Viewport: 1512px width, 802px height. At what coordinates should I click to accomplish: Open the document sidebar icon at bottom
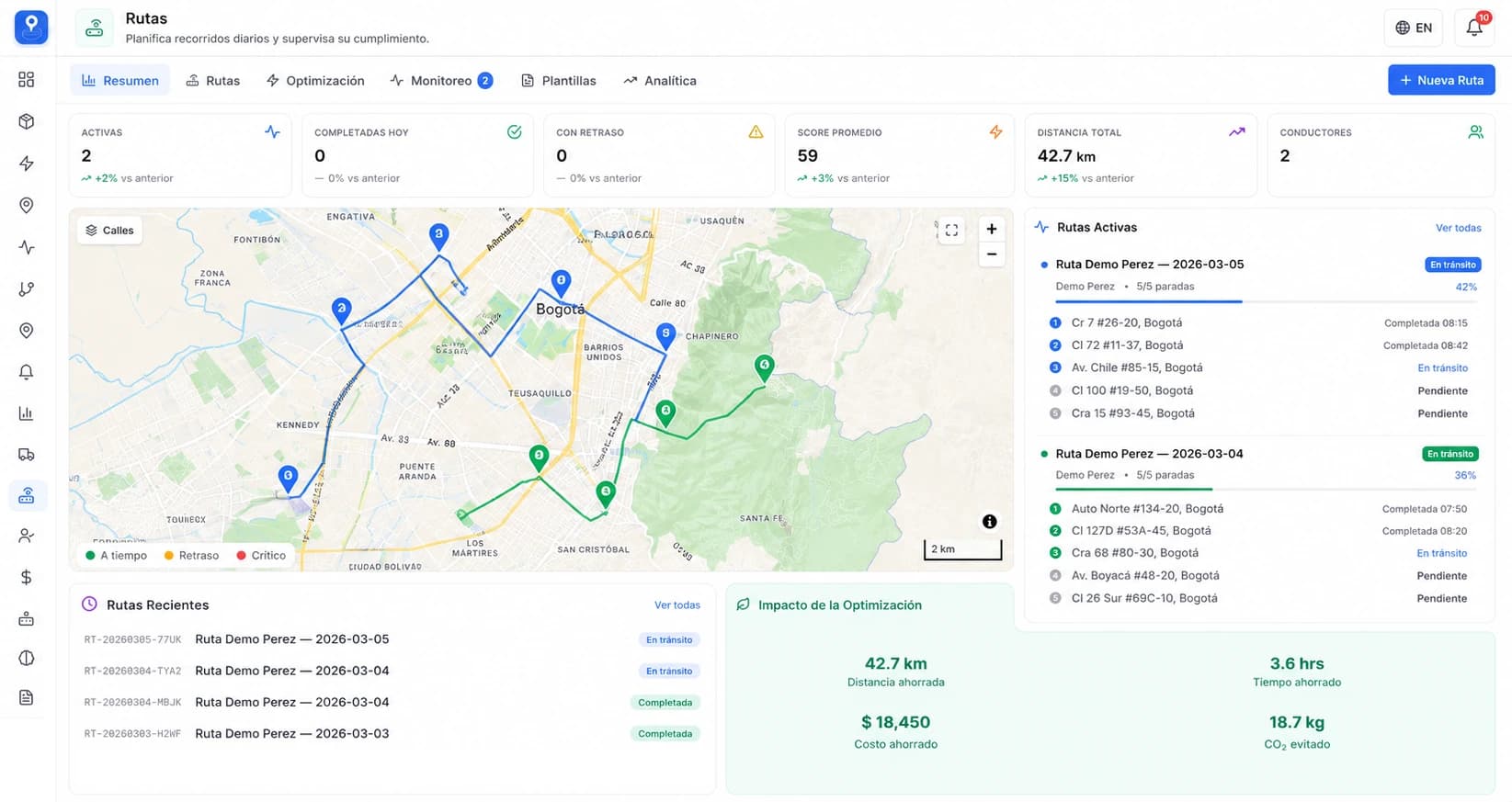click(27, 698)
